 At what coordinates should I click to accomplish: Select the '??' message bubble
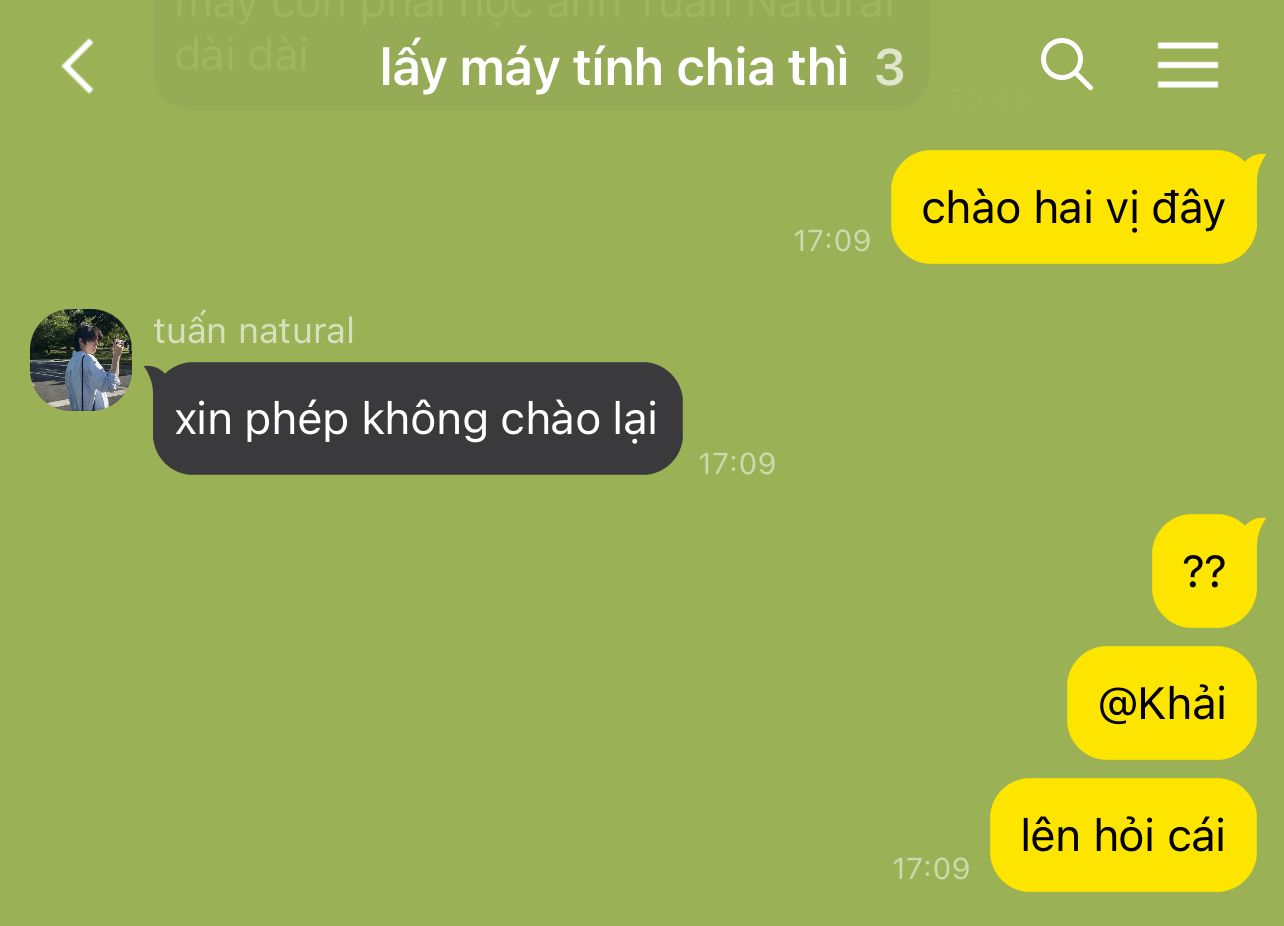pyautogui.click(x=1204, y=571)
